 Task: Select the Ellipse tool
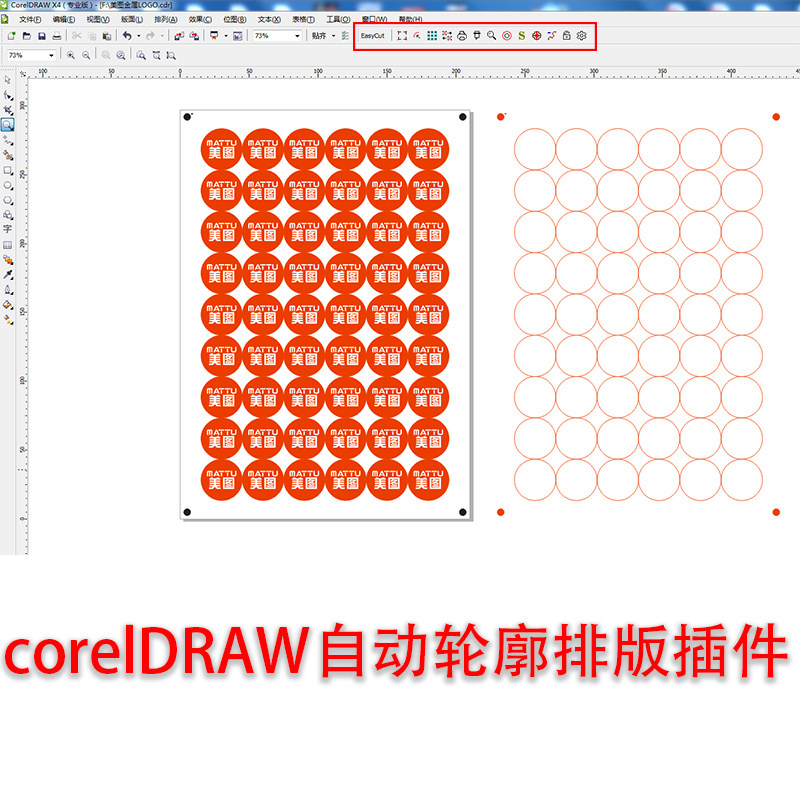(8, 185)
